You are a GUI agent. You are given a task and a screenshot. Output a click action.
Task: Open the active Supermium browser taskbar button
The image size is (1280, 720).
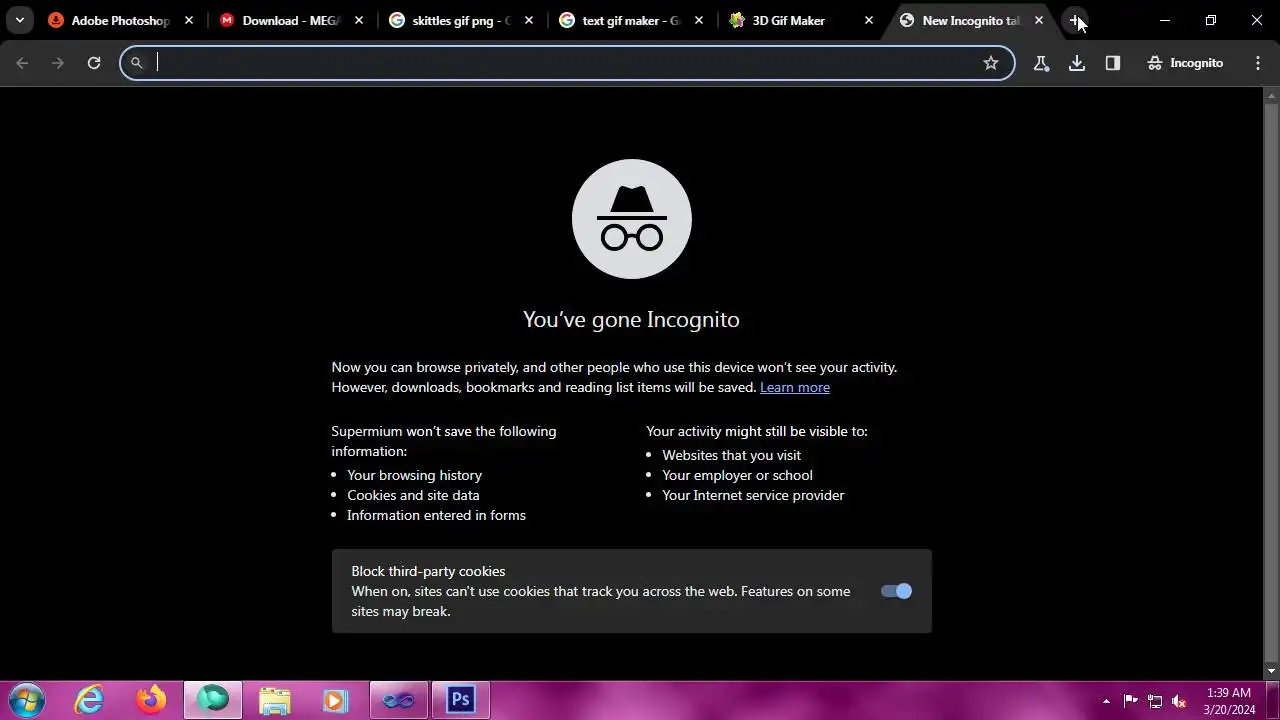click(213, 700)
